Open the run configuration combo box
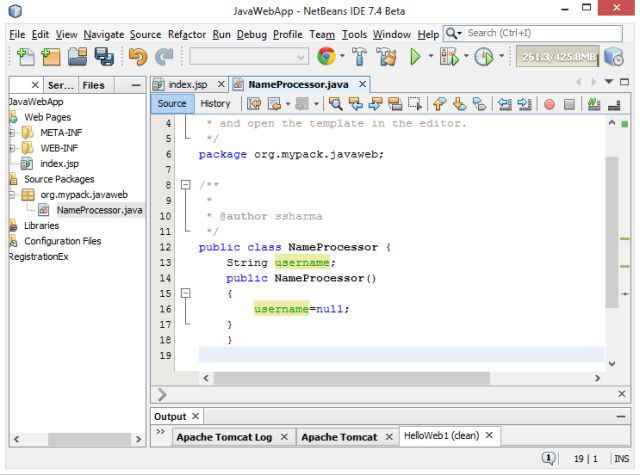The image size is (640, 475). coord(249,57)
